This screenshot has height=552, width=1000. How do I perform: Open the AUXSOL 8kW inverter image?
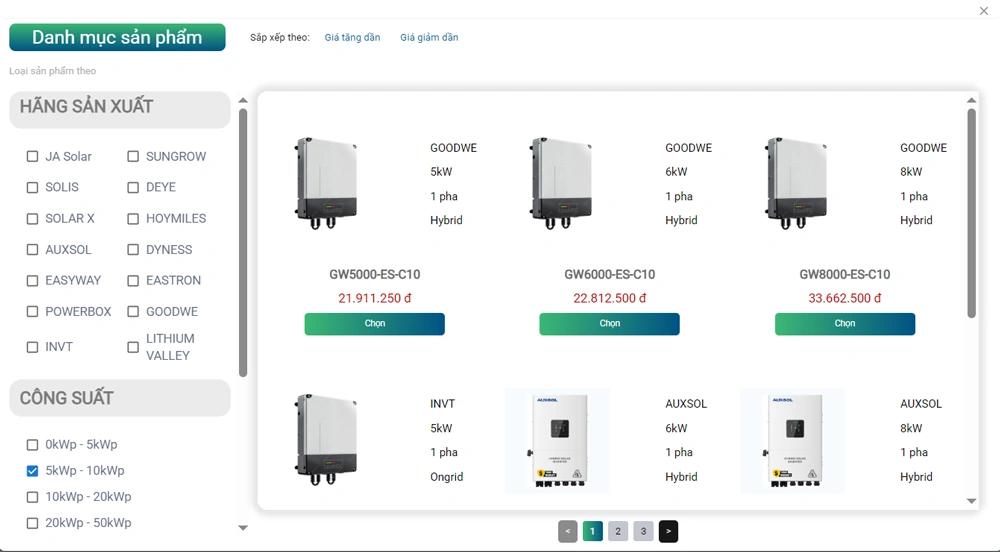793,440
